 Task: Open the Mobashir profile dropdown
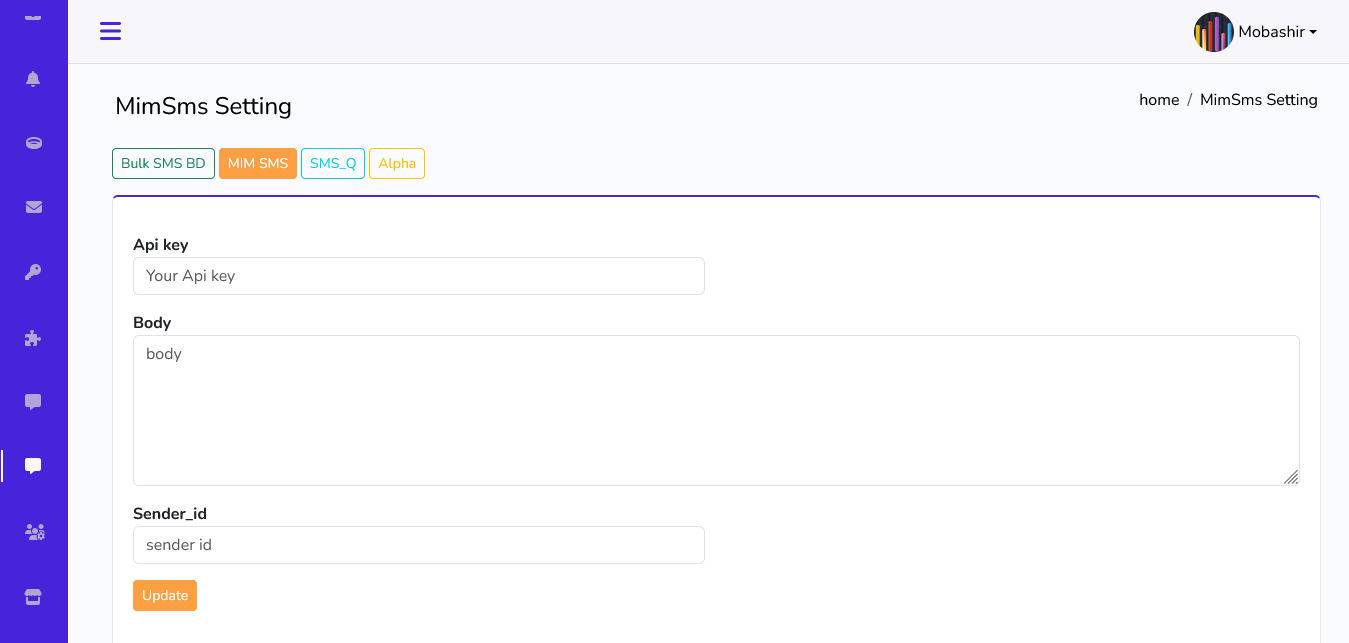[1276, 31]
